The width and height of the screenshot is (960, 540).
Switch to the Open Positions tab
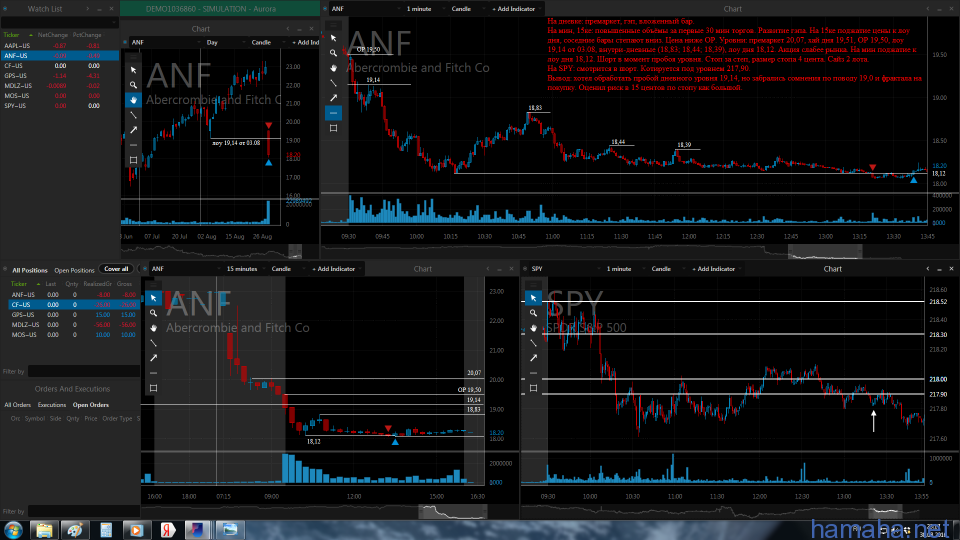[x=74, y=270]
